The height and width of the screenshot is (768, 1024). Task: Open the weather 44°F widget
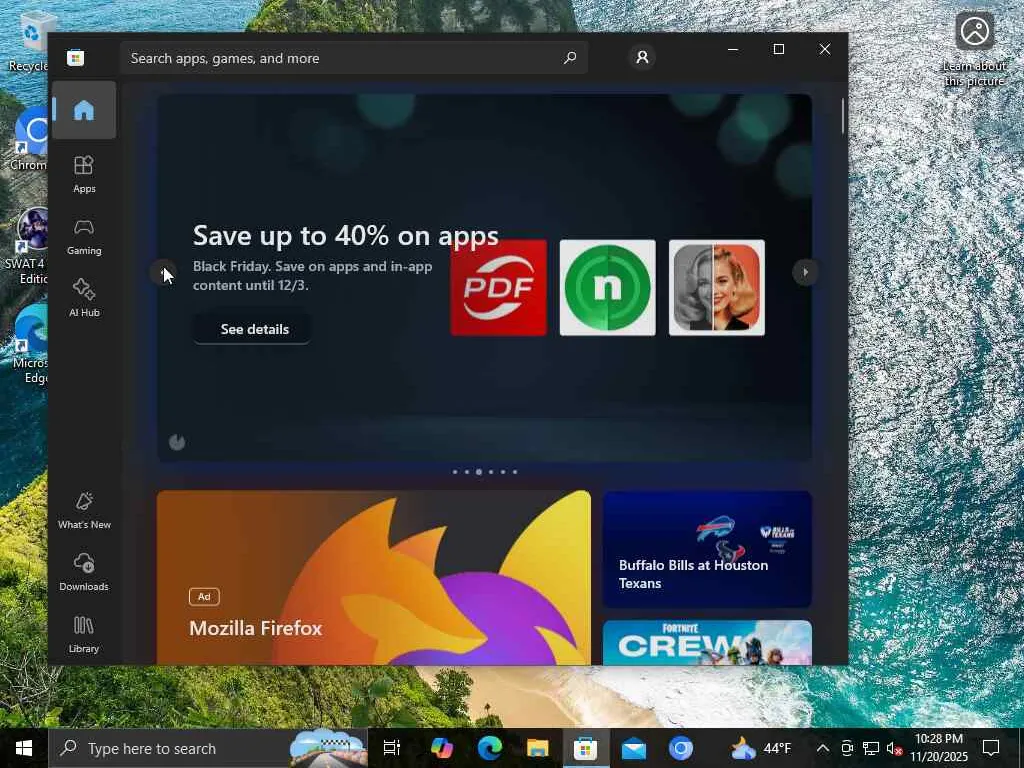click(x=761, y=748)
